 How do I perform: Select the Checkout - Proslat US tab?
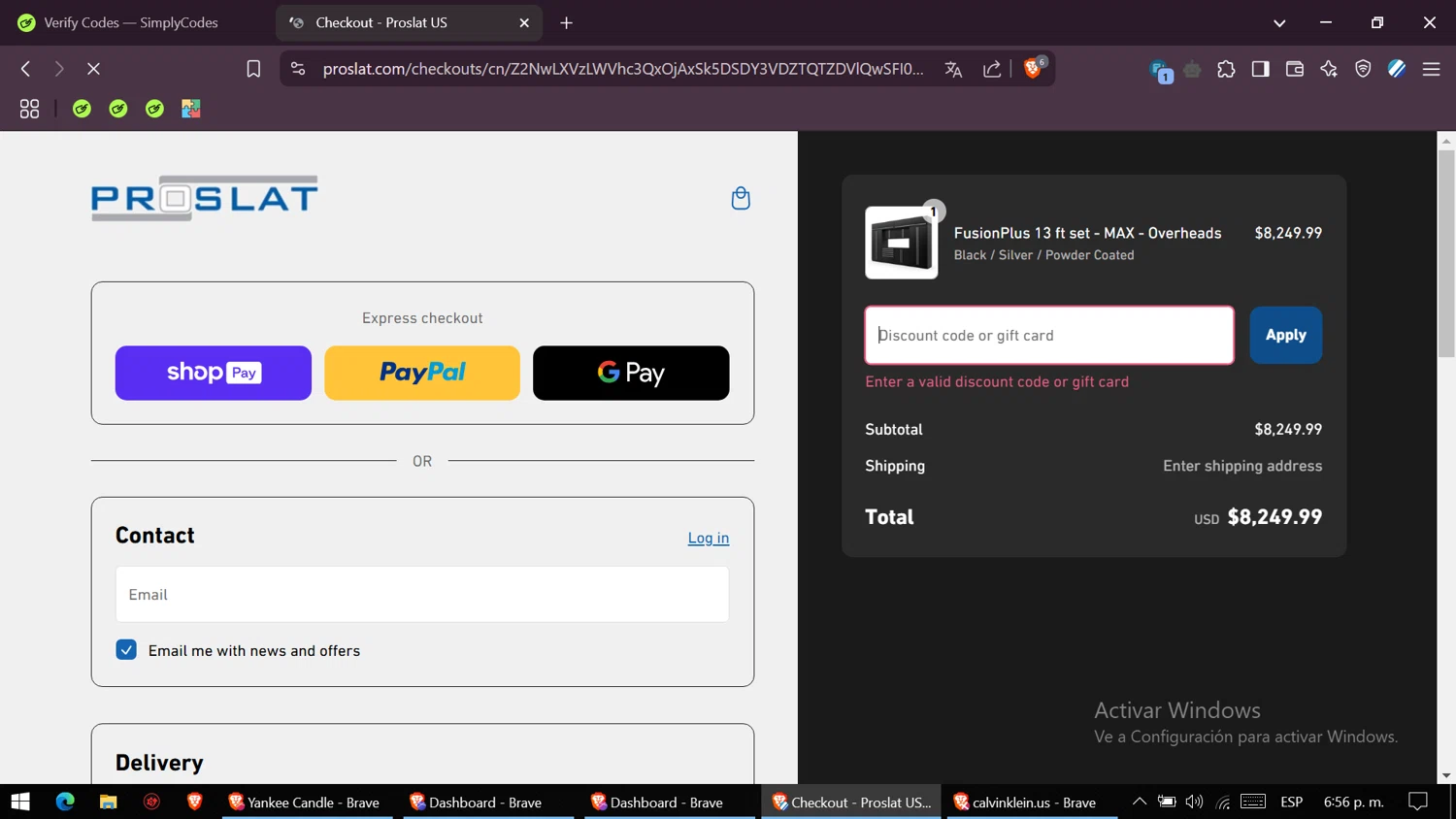[x=408, y=22]
